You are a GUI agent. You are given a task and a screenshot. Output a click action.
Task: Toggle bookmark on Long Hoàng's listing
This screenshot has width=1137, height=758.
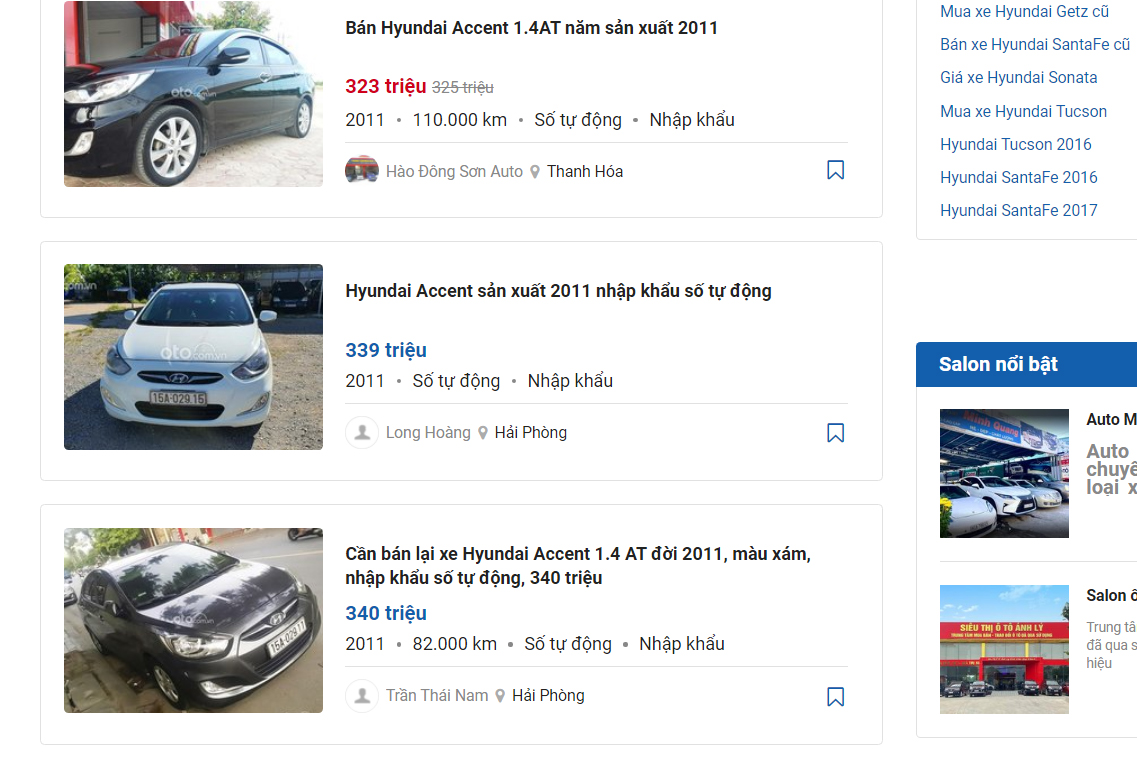click(835, 432)
